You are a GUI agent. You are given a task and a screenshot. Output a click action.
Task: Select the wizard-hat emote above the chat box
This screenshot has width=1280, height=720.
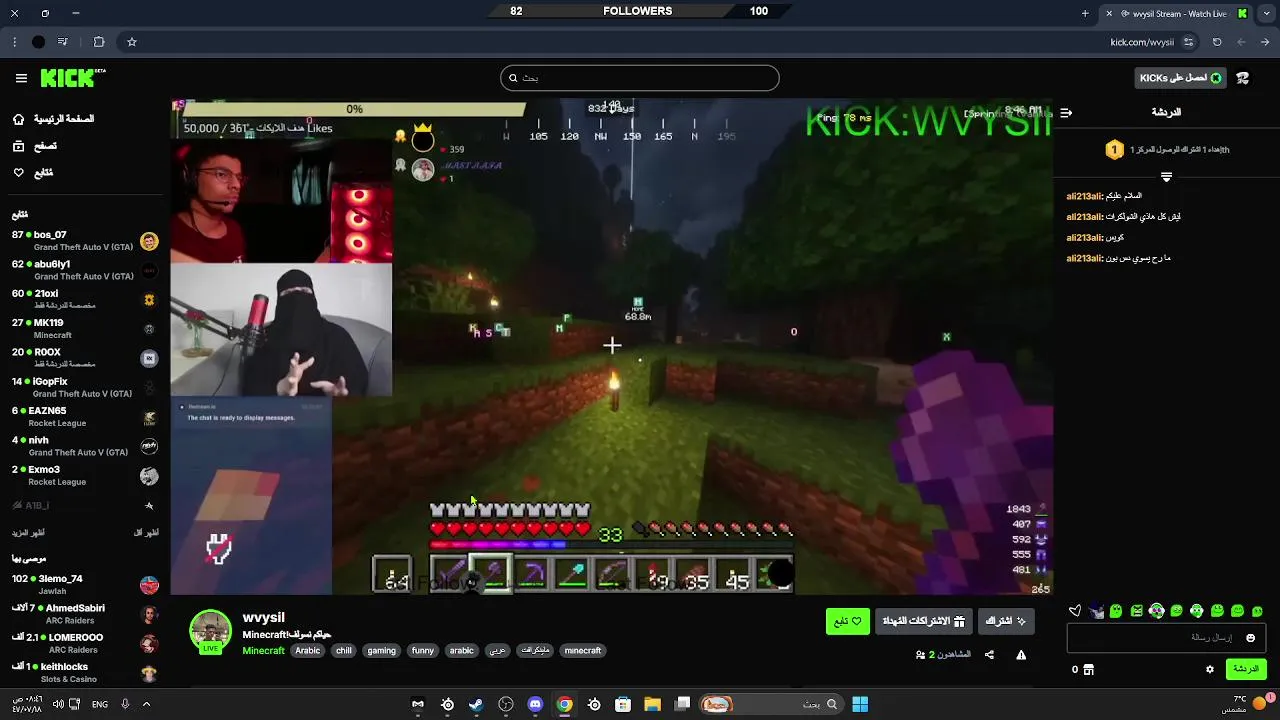pyautogui.click(x=1096, y=611)
